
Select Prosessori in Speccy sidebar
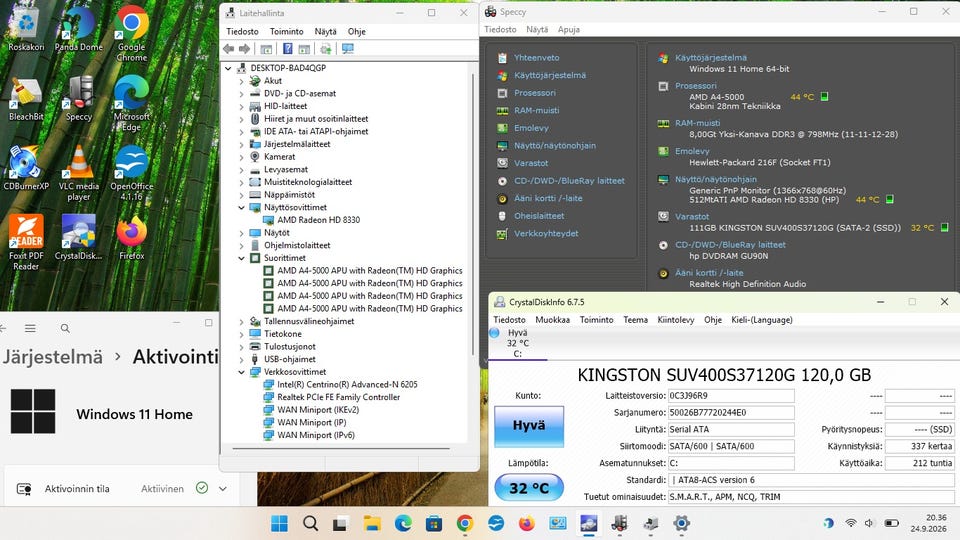[534, 93]
